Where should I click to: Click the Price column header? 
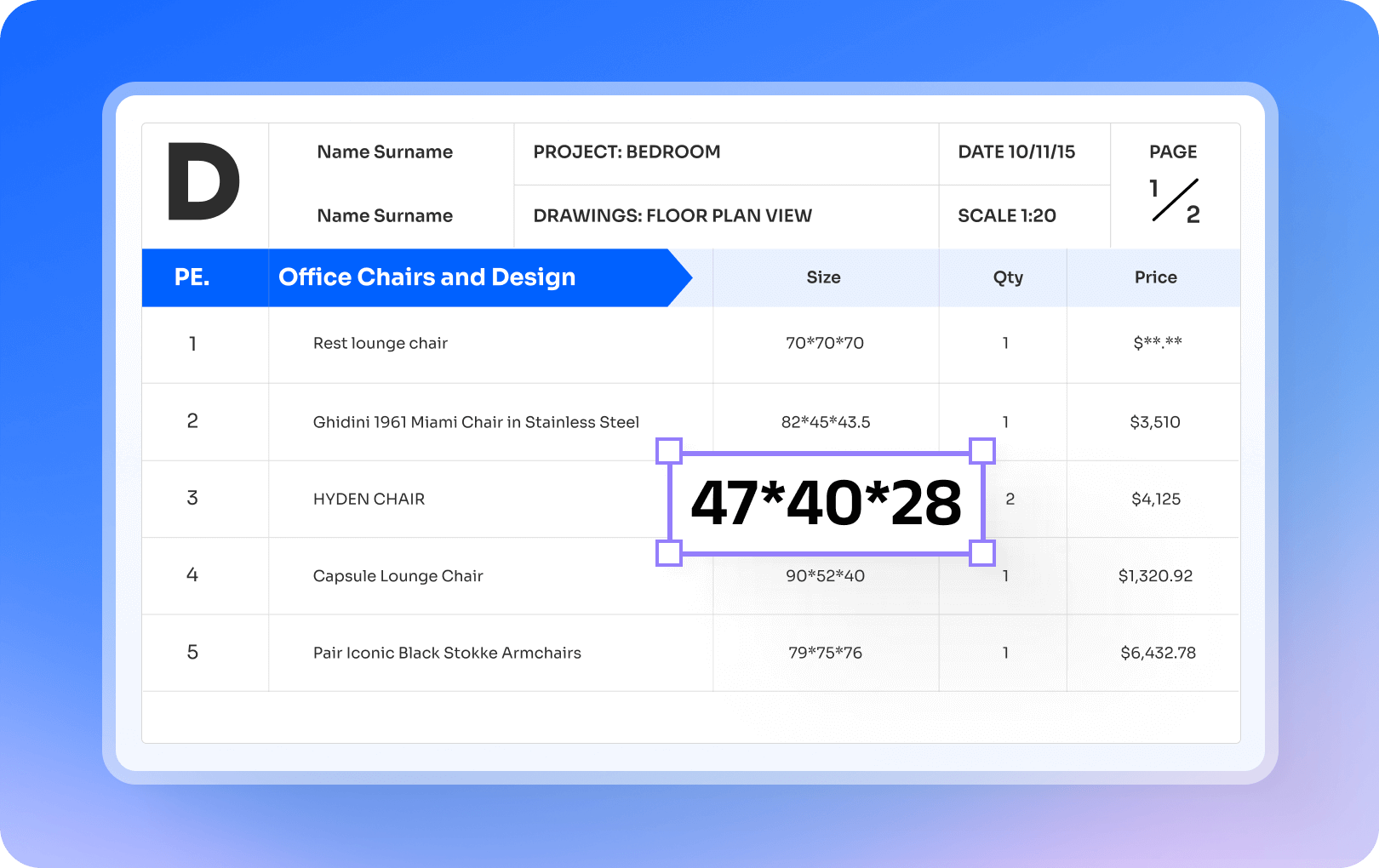pyautogui.click(x=1155, y=277)
